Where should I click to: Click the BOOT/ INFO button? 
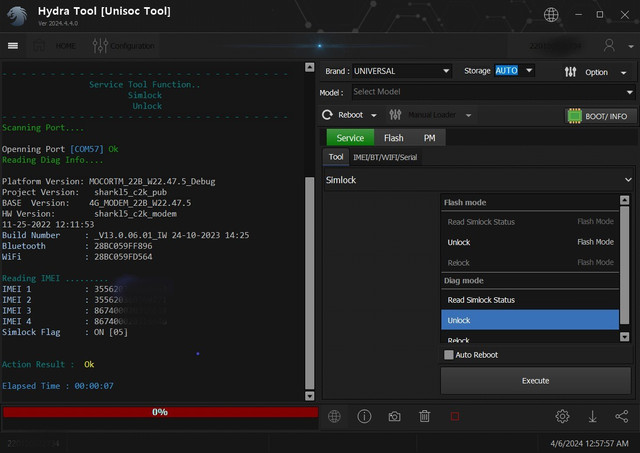[x=600, y=116]
